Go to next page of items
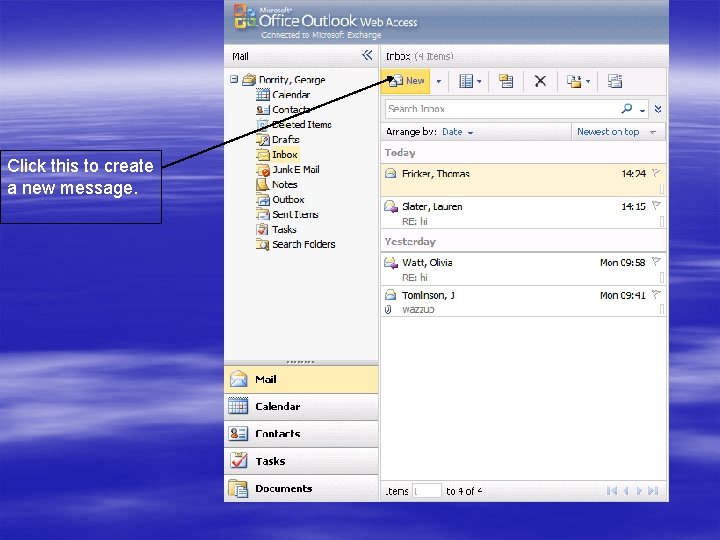This screenshot has height=540, width=720. click(x=639, y=491)
